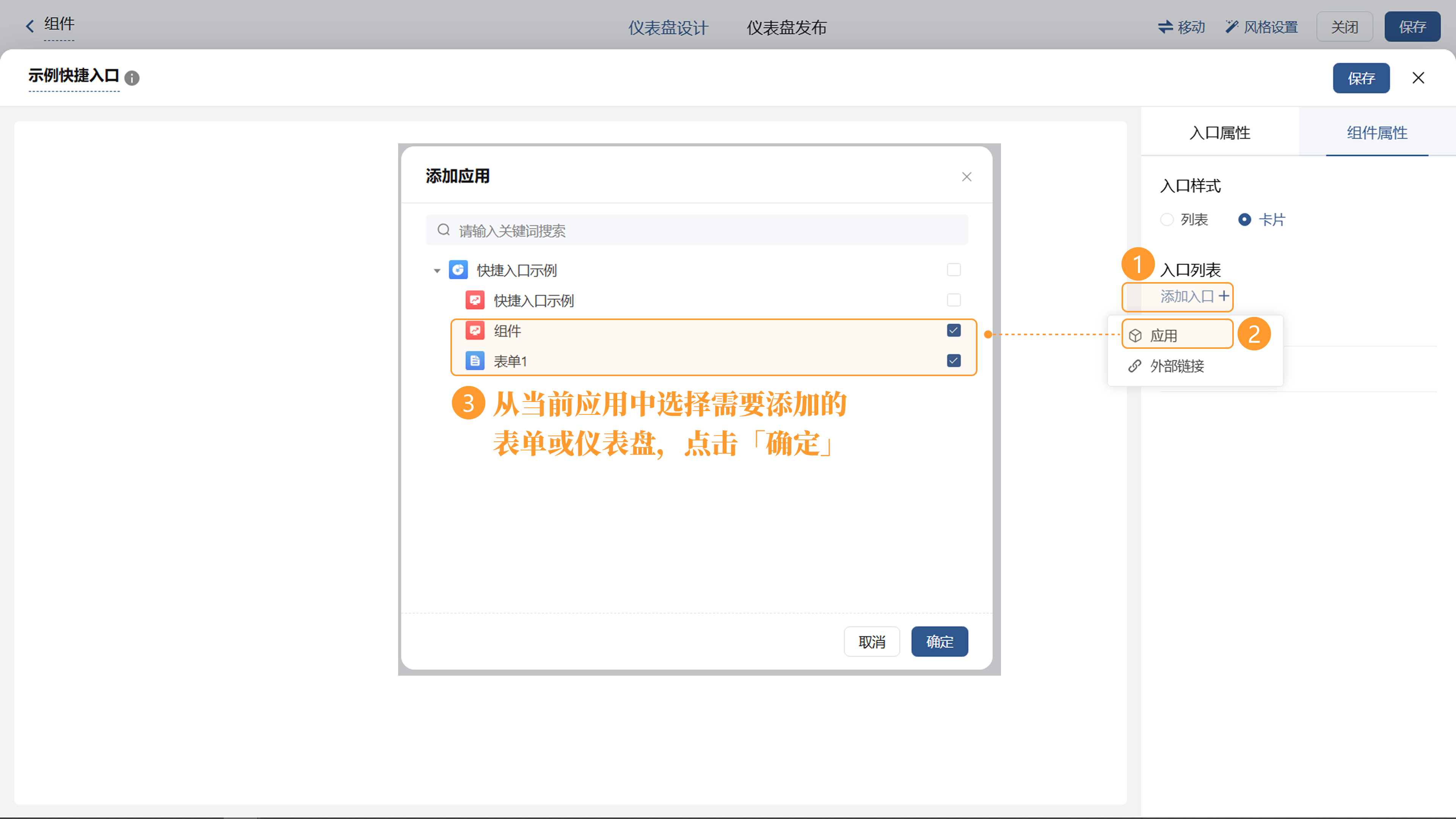
Task: Click the 请输入关键词搜索 search field
Action: (x=697, y=230)
